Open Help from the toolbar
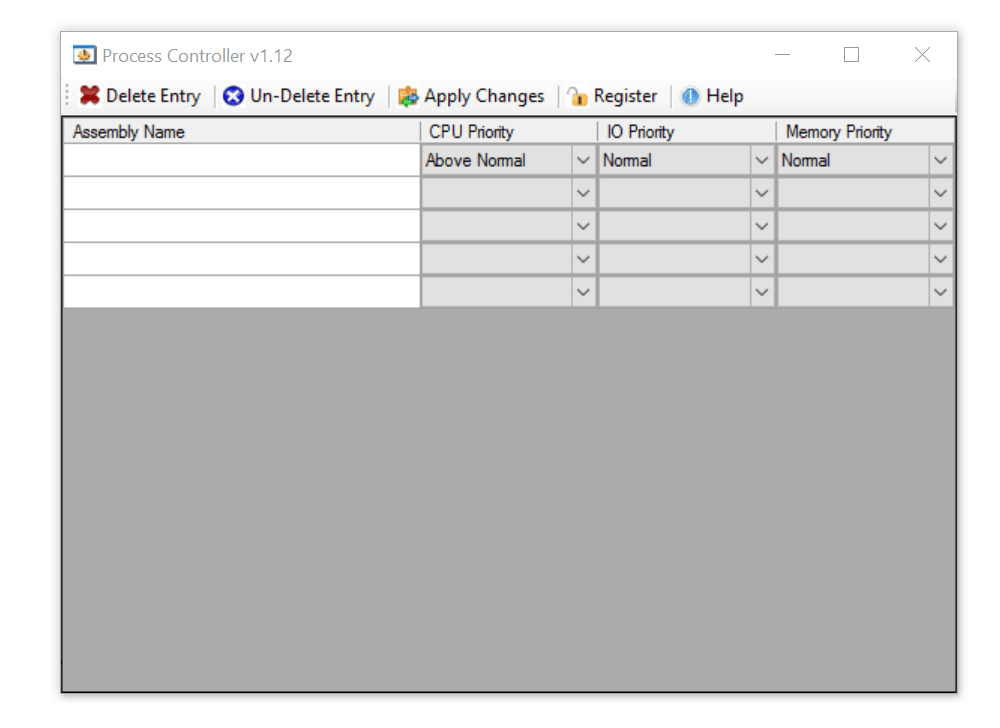The image size is (1000, 728). (x=712, y=96)
